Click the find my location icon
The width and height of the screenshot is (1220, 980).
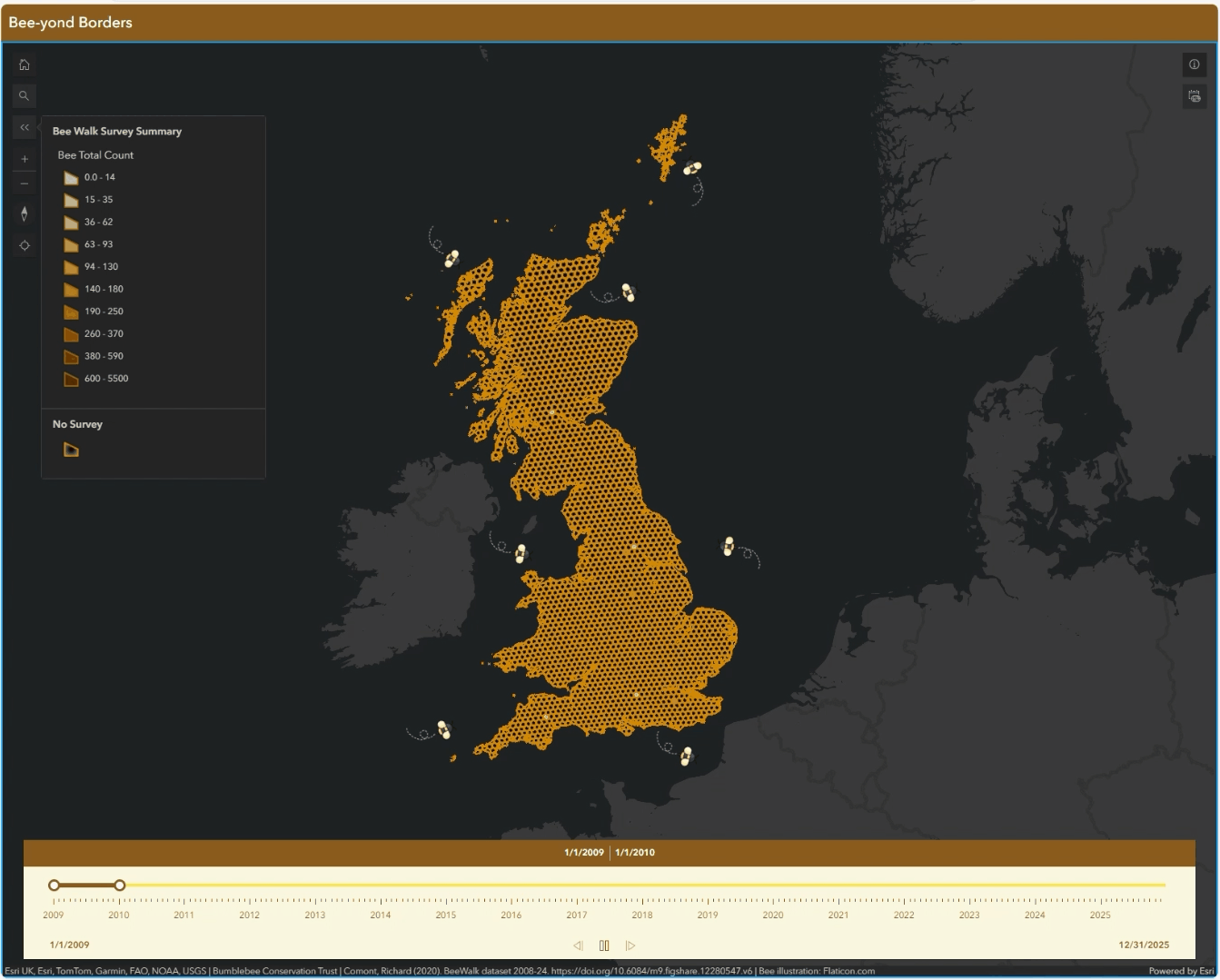click(x=25, y=245)
